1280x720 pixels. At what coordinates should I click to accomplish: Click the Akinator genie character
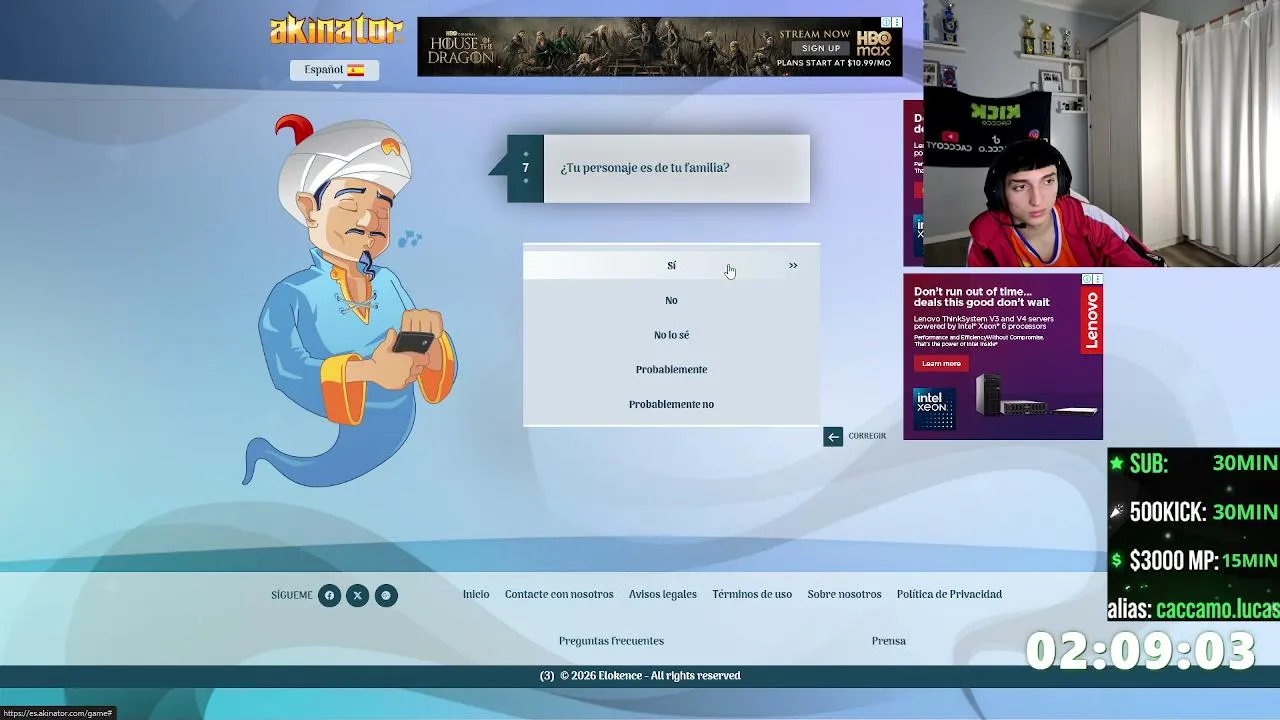350,300
